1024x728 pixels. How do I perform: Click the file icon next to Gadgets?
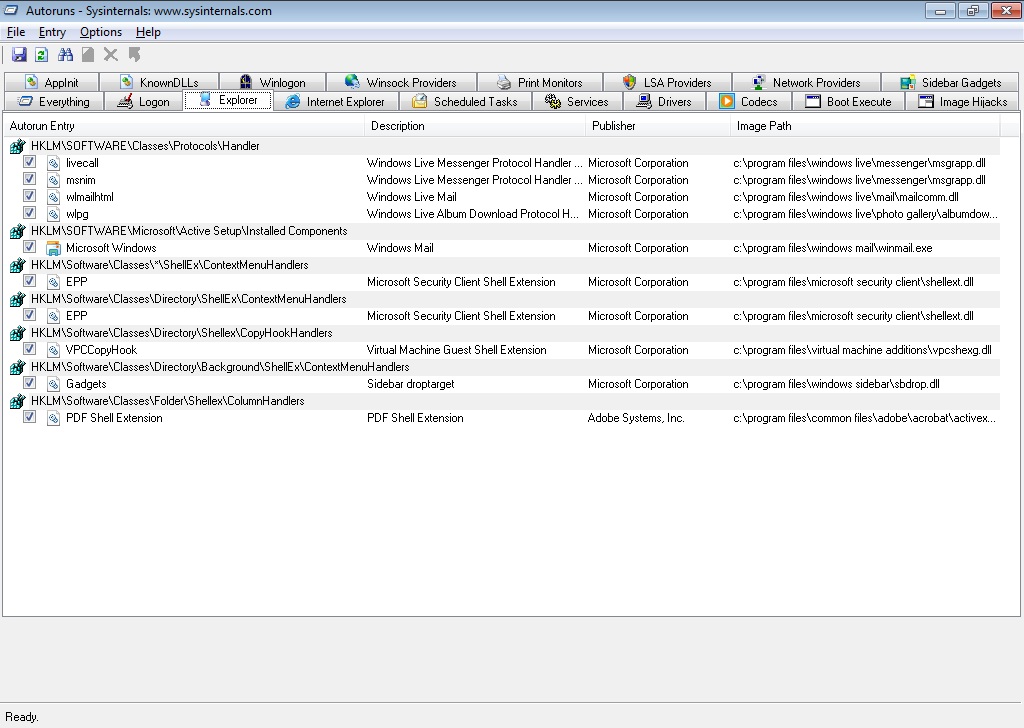coord(54,384)
